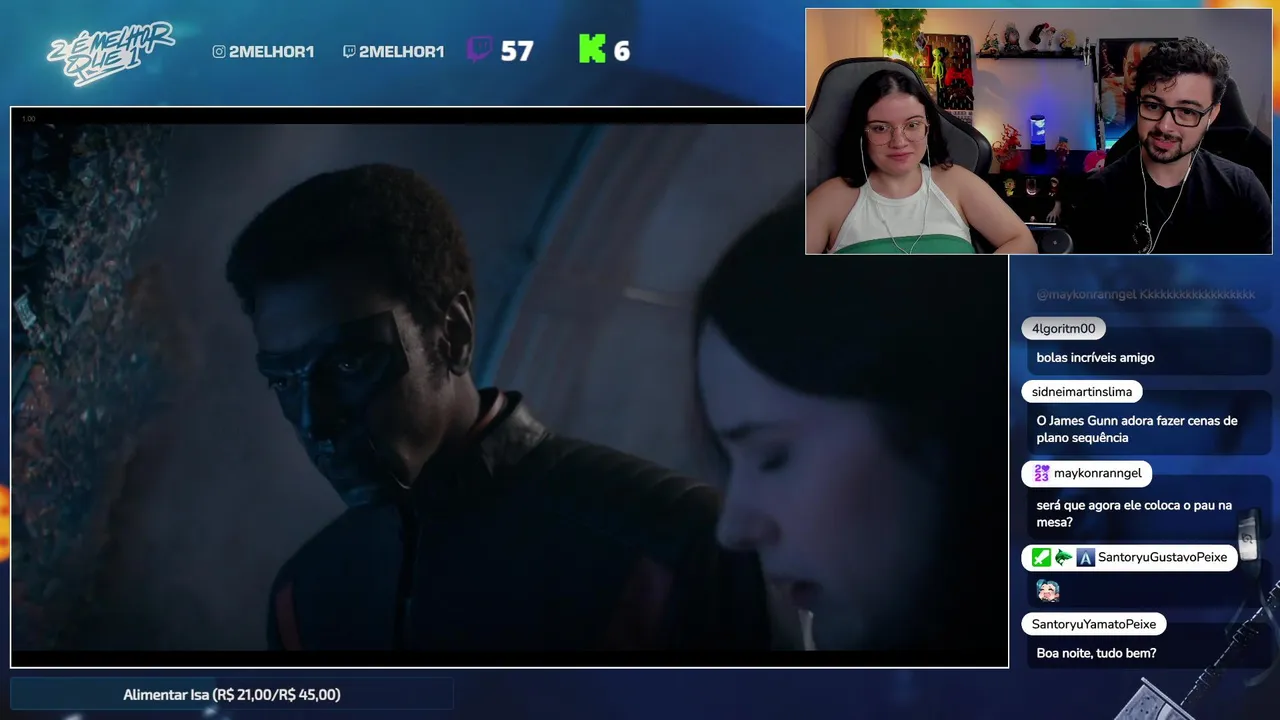1280x720 pixels.
Task: Click the Instagram handle text 2MELHOR1
Action: (271, 51)
